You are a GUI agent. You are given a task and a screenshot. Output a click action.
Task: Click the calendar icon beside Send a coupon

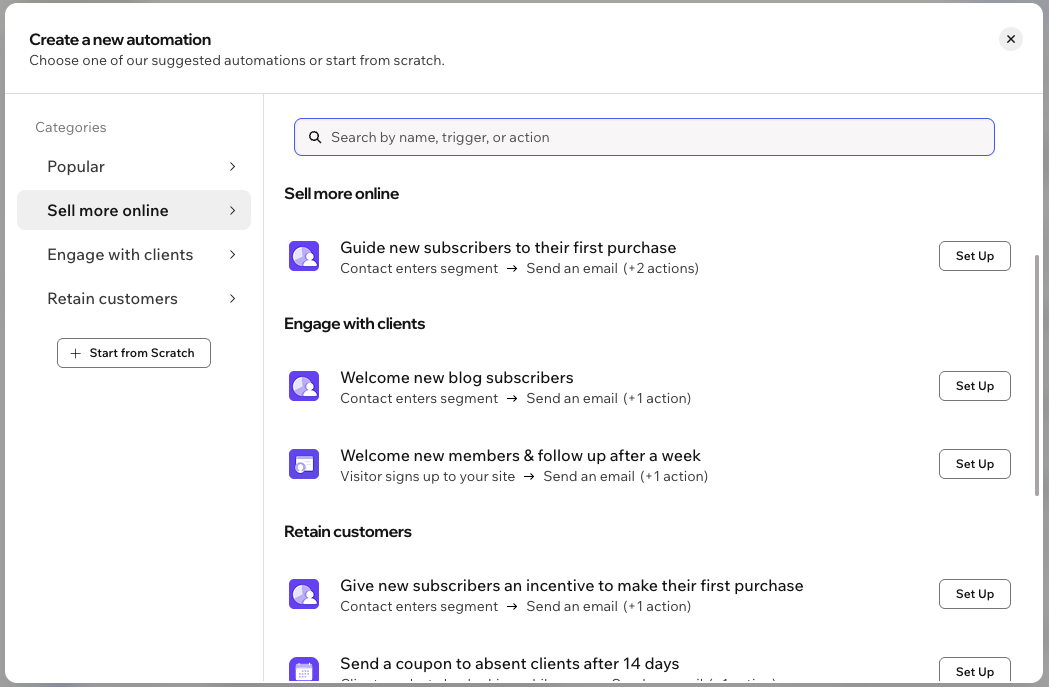tap(304, 670)
